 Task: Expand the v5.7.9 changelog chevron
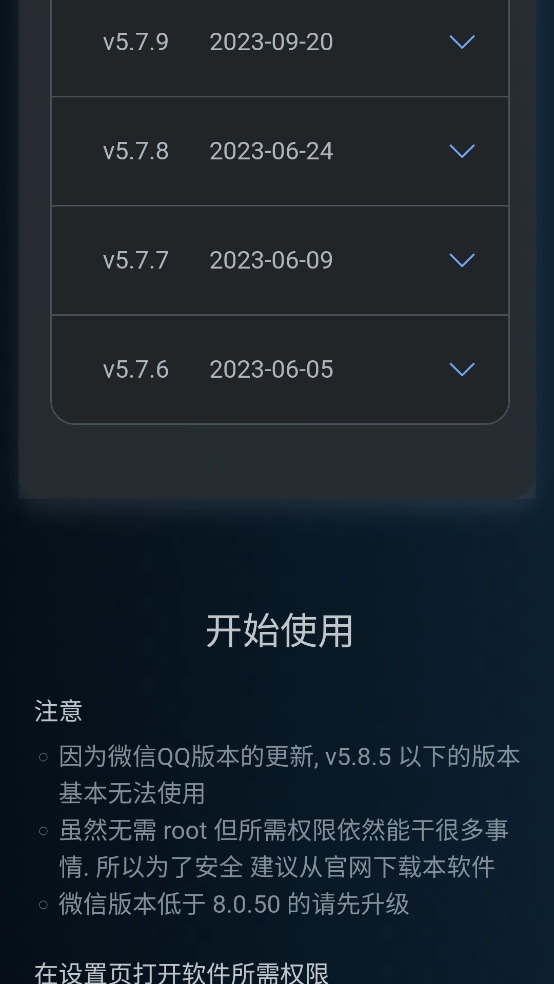click(x=462, y=42)
